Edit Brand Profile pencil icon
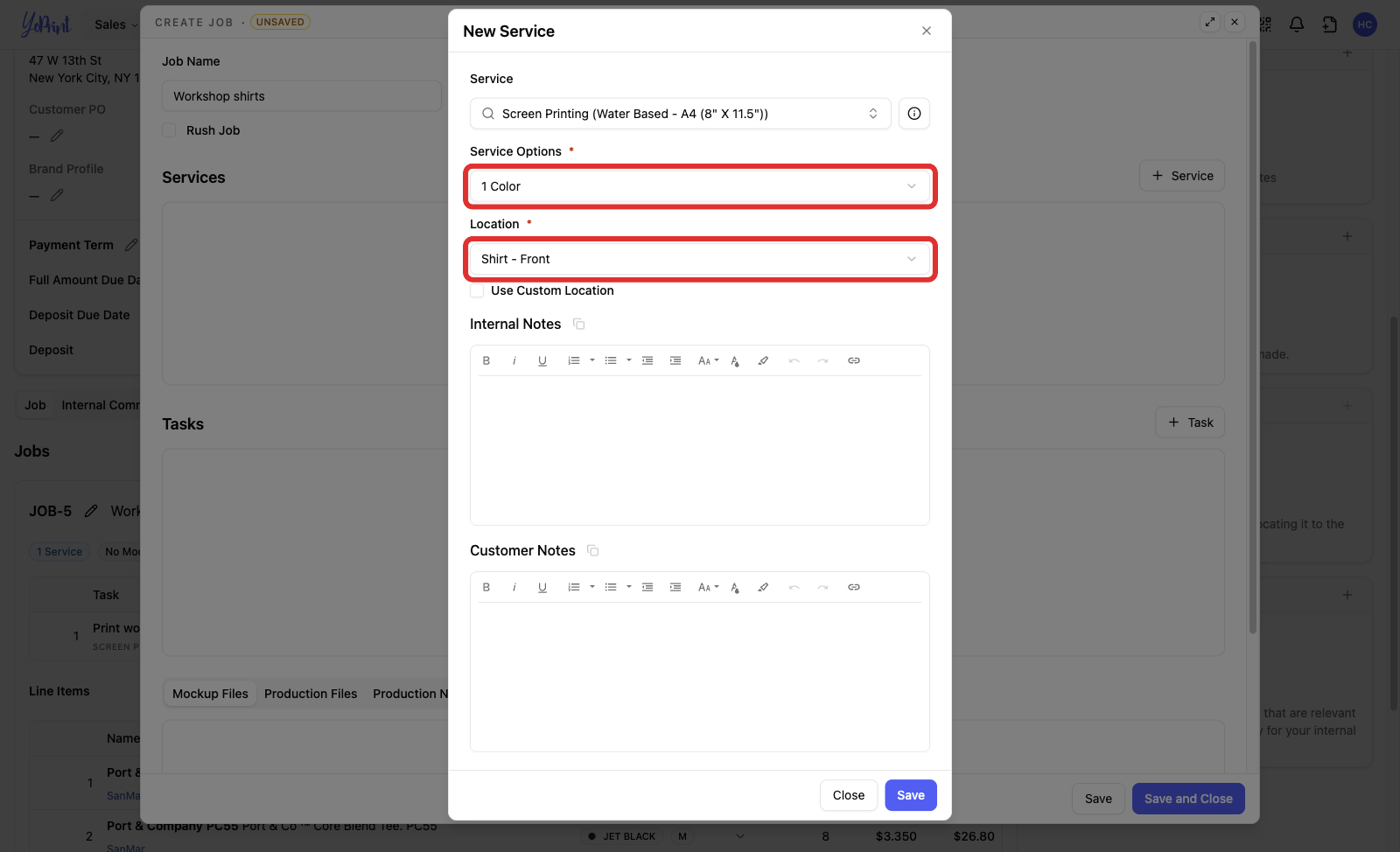 [57, 195]
